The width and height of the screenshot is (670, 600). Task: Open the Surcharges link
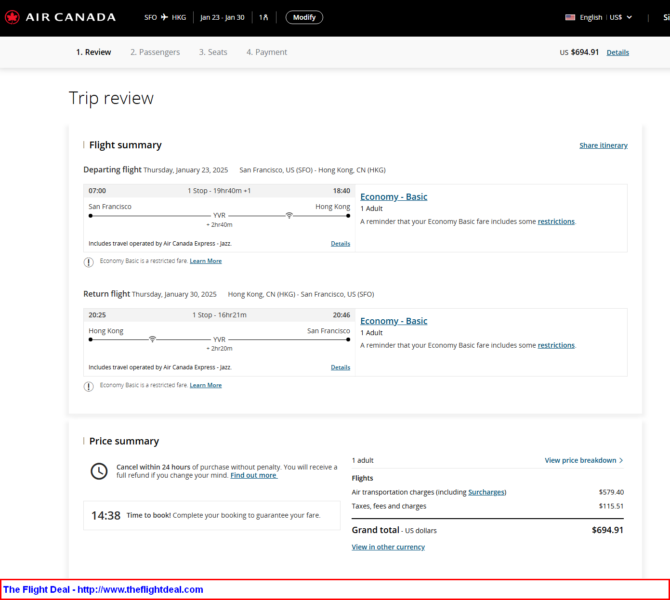click(x=486, y=492)
